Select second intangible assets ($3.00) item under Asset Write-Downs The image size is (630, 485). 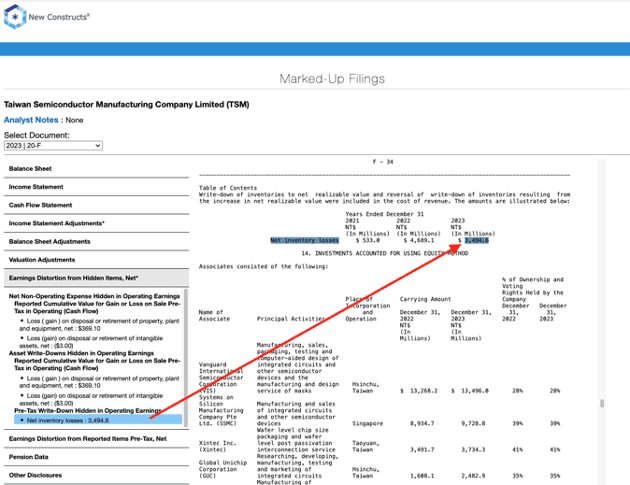click(x=91, y=399)
